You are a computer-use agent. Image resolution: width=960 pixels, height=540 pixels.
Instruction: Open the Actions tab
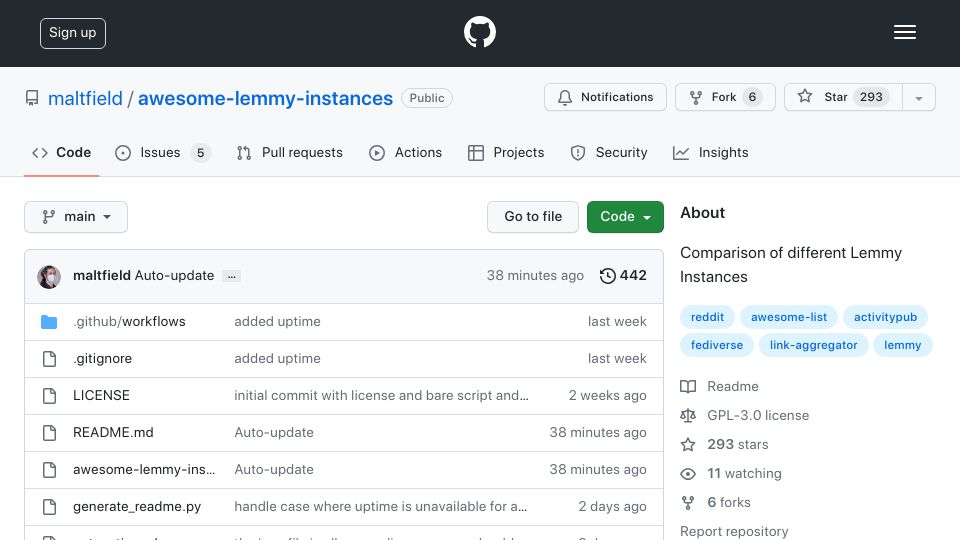pyautogui.click(x=405, y=152)
